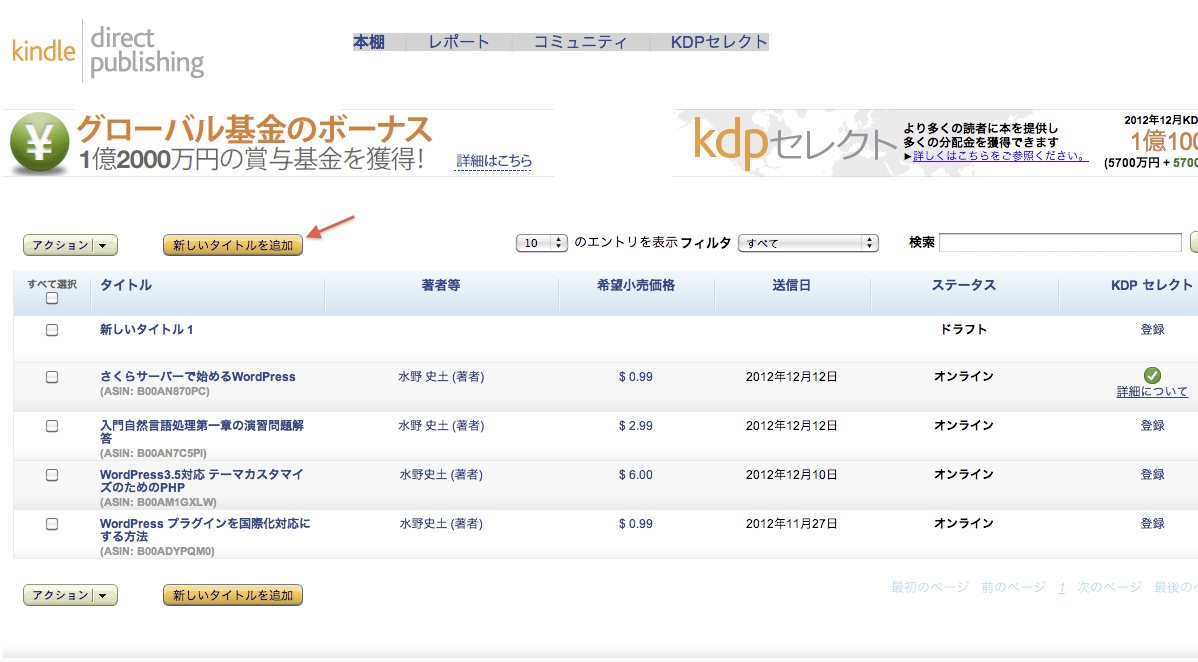Open the title 入門自然言語処理第一章の演習問題解答

pos(202,432)
